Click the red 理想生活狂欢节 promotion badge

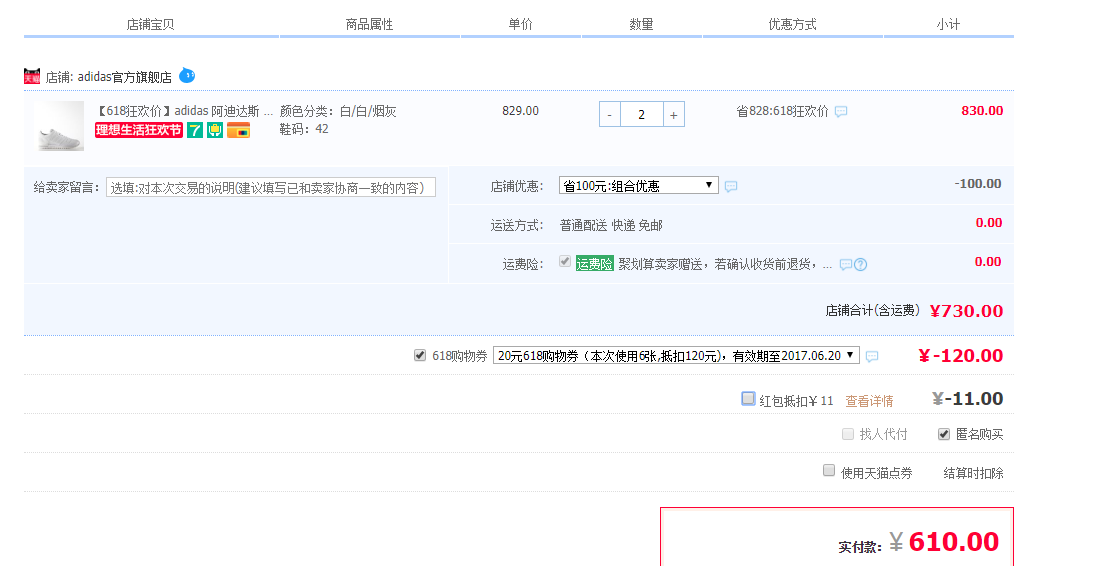139,130
